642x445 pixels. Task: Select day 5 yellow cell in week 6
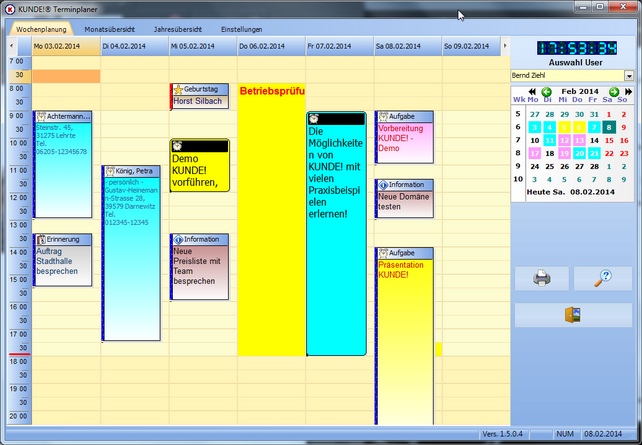point(564,127)
